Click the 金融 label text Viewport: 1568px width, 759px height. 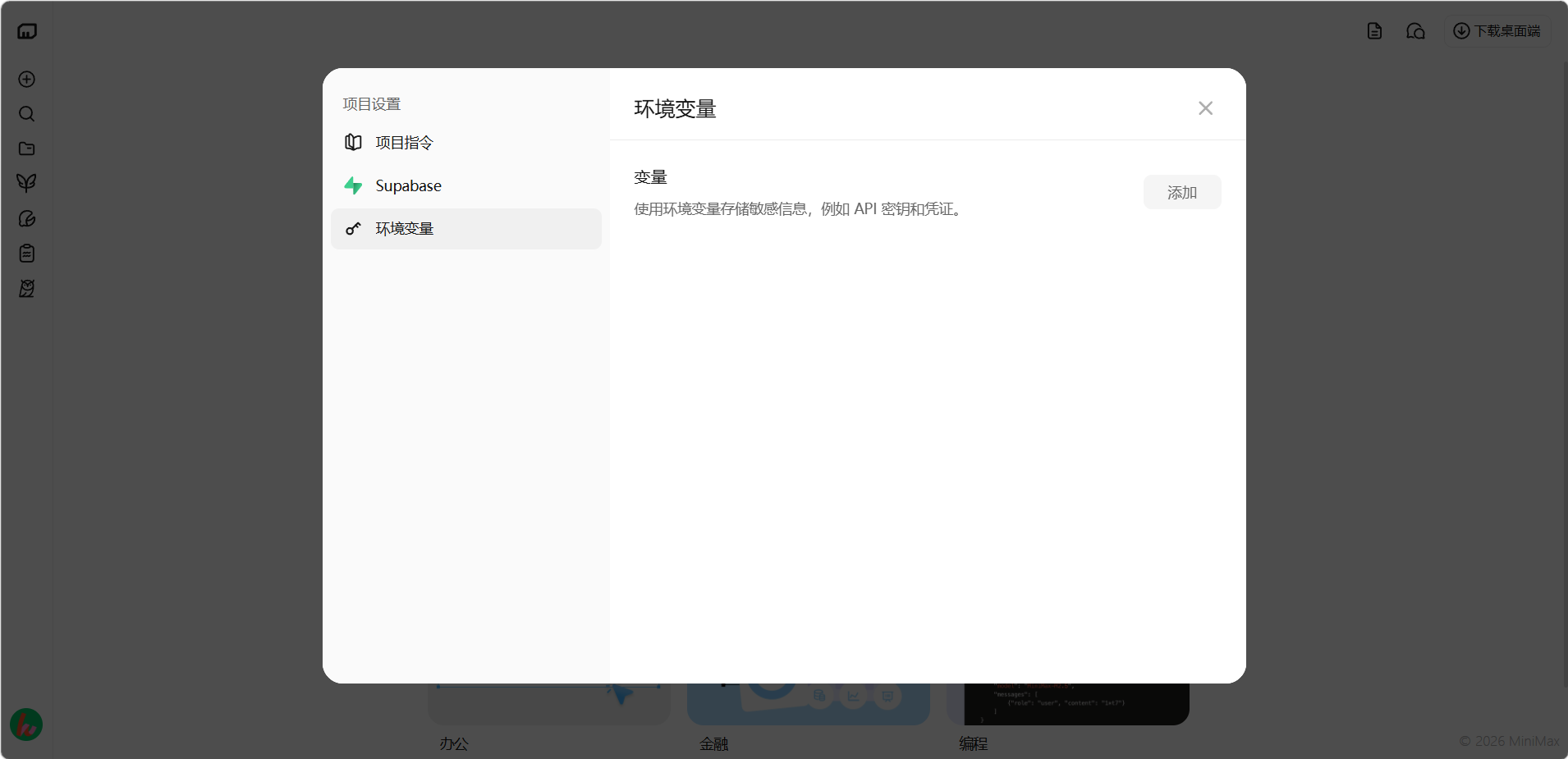(713, 743)
